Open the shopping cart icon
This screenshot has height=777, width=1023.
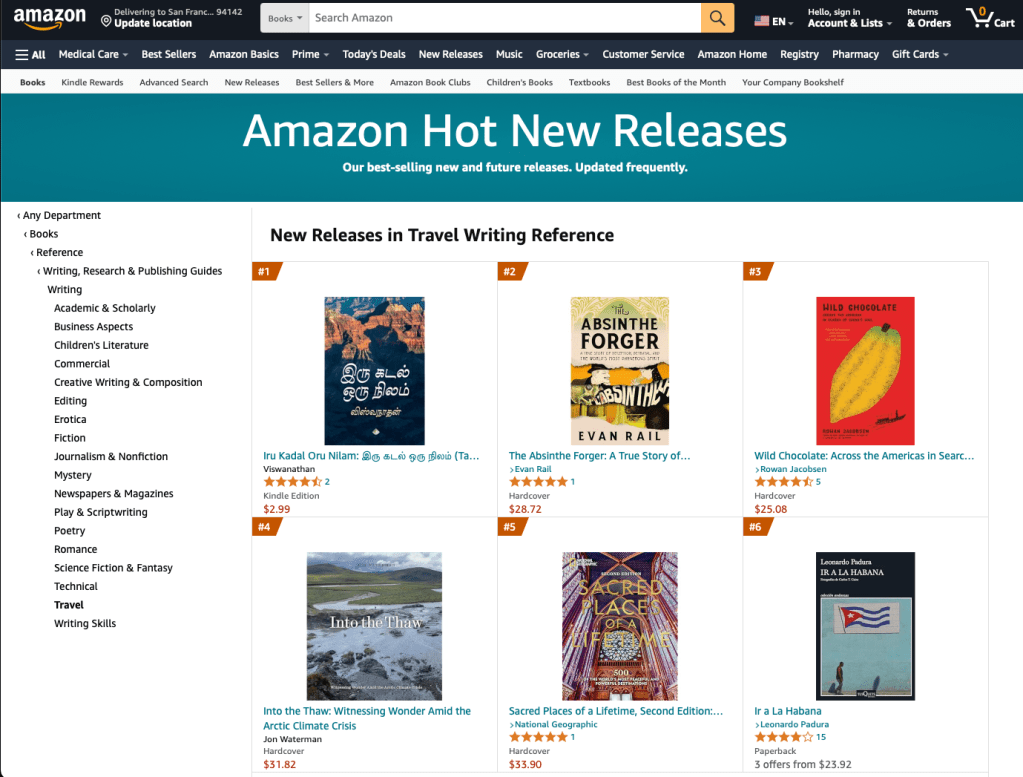(988, 18)
